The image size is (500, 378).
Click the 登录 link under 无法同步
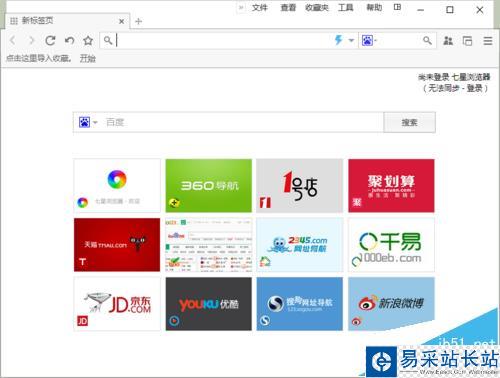(475, 88)
